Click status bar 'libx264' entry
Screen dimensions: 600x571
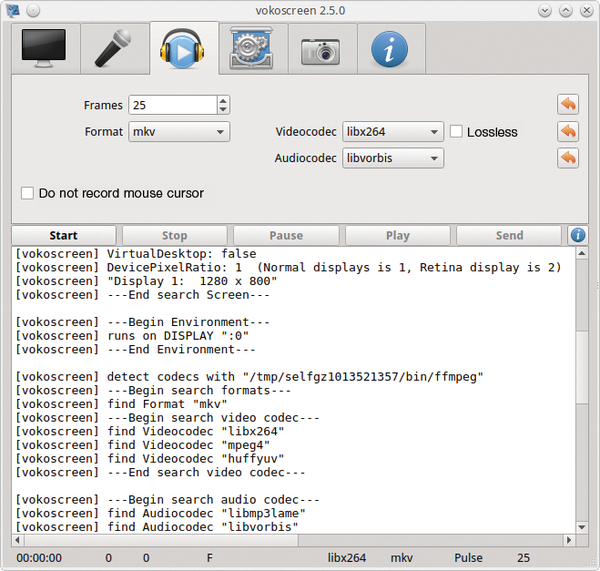347,558
